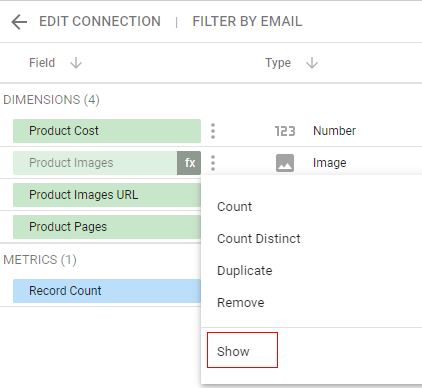Select the Product Pages field

[x=107, y=227]
